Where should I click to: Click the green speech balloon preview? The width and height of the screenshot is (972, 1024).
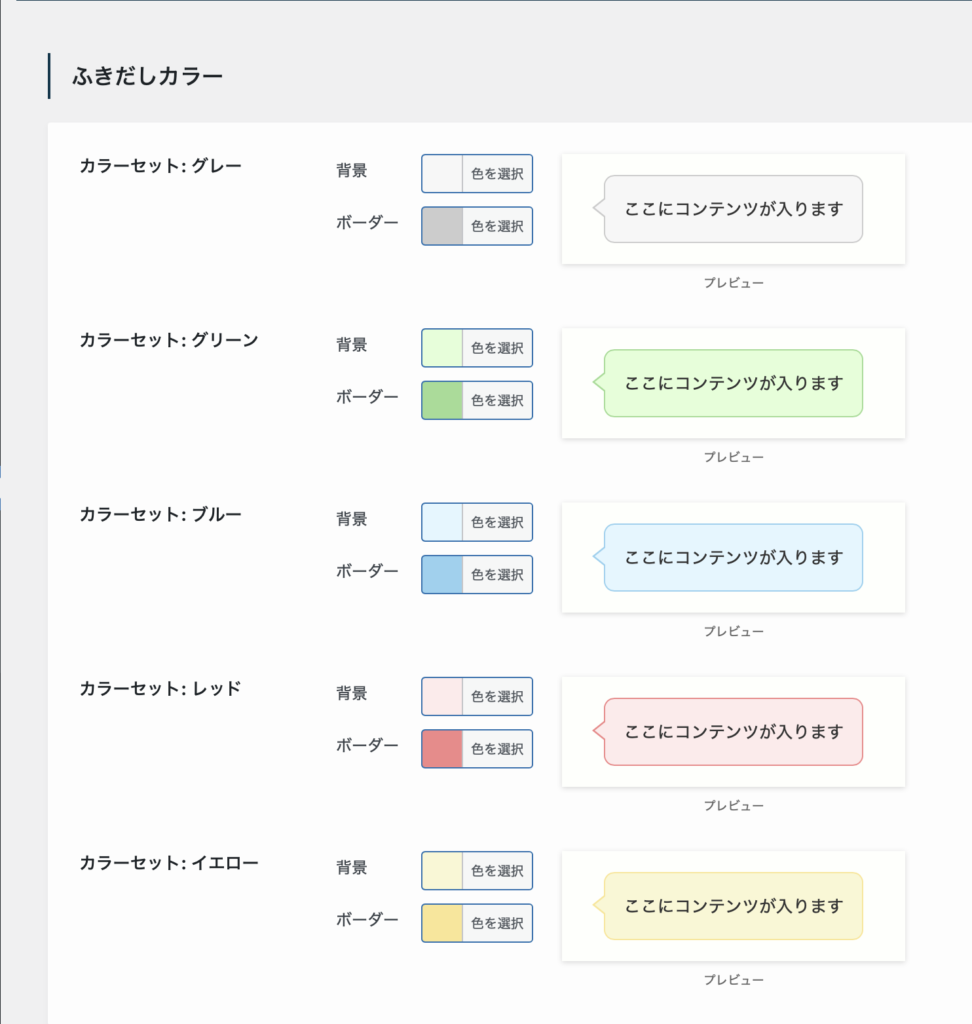(733, 383)
